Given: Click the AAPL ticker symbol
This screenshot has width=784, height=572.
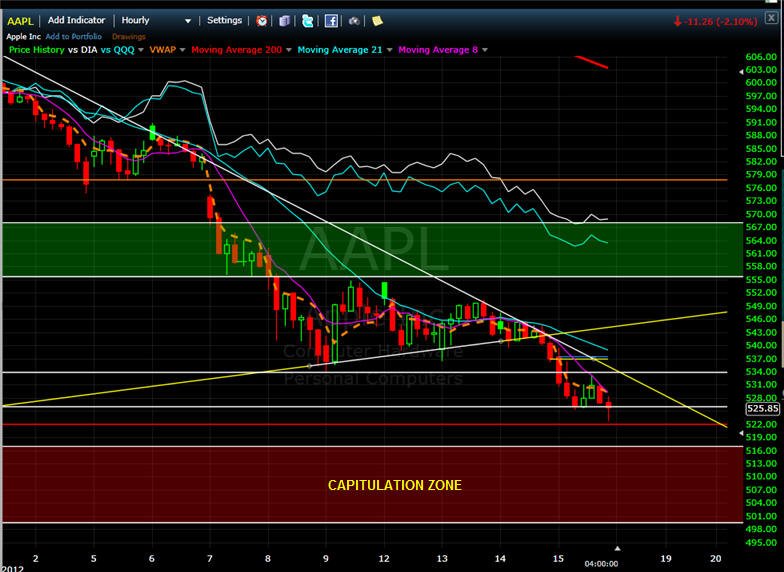Looking at the screenshot, I should coord(20,21).
